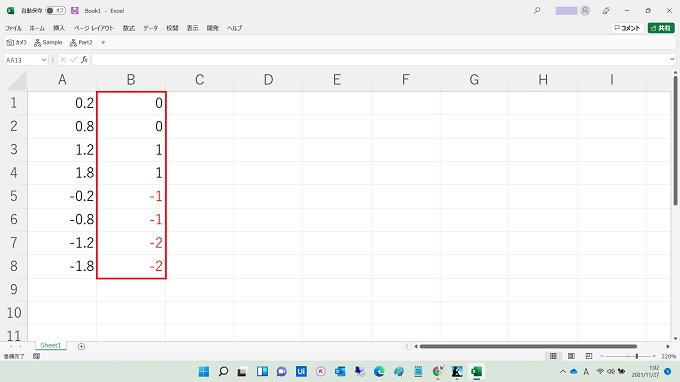
Task: Switch to Normal view in status bar
Action: tap(553, 356)
